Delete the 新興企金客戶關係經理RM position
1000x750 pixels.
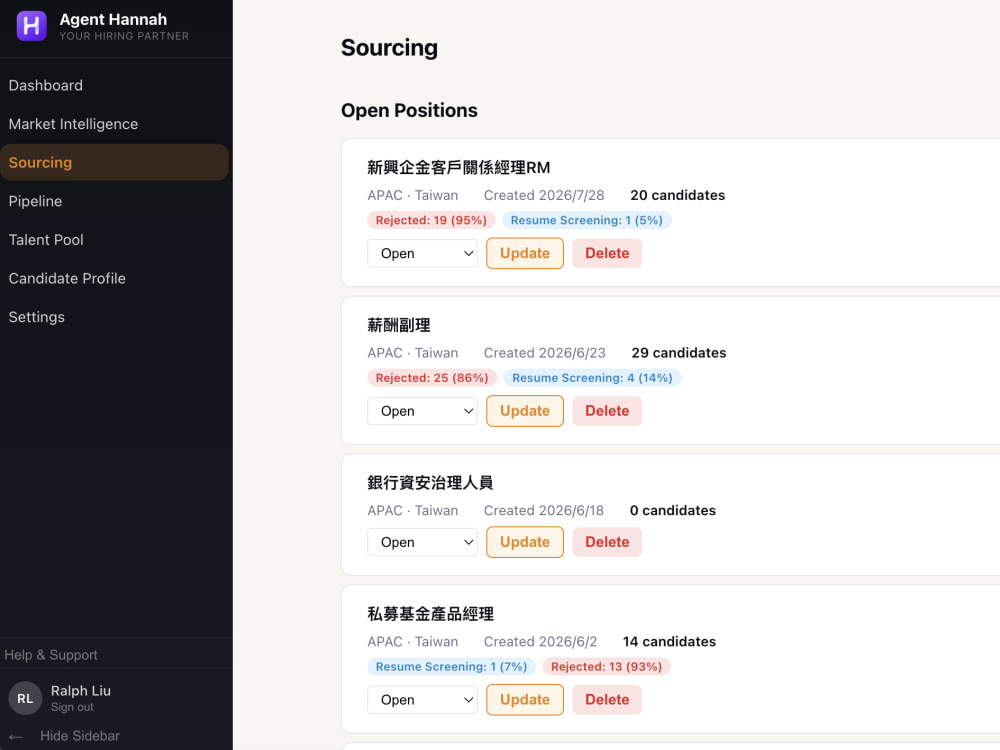(x=607, y=253)
